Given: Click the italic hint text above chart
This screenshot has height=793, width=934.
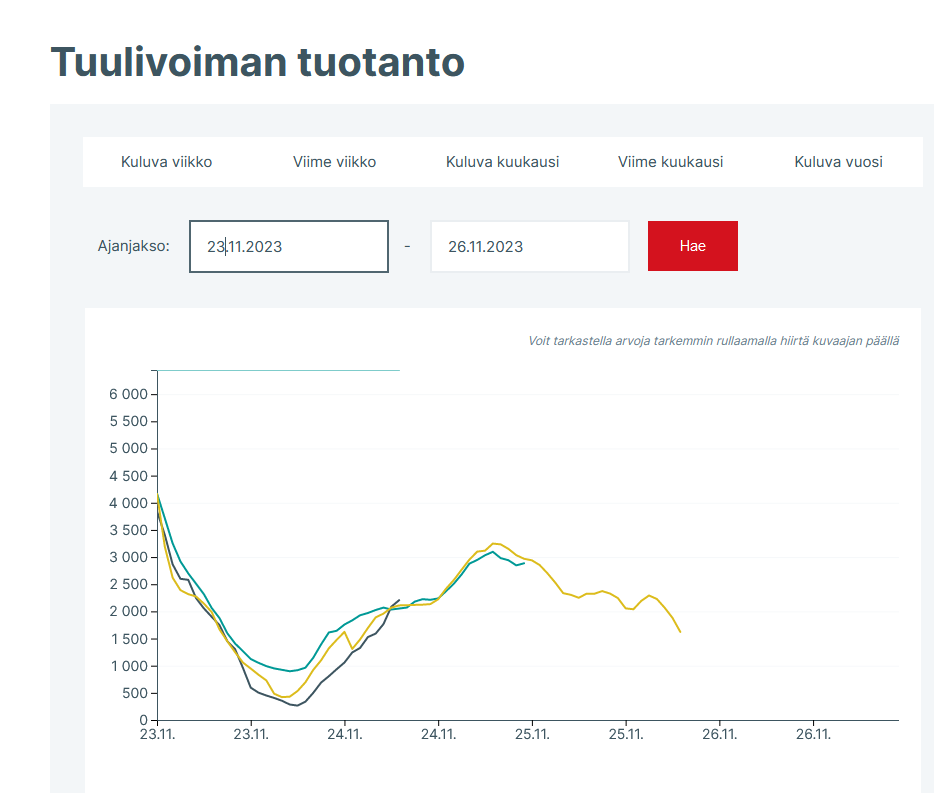Looking at the screenshot, I should [713, 341].
